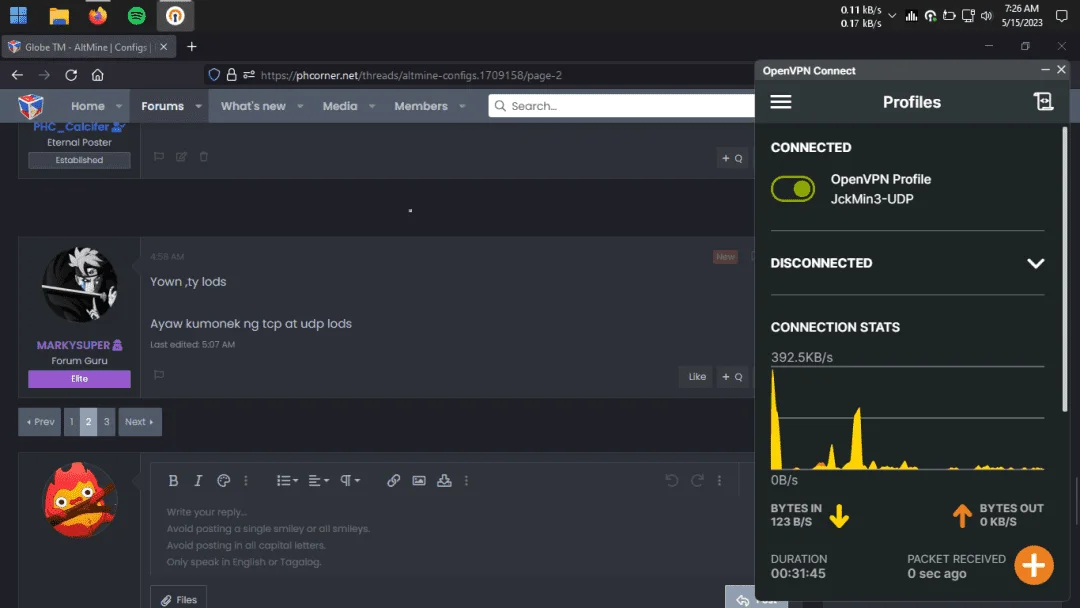Open the third insert icon beside image
The height and width of the screenshot is (608, 1080).
click(x=444, y=481)
